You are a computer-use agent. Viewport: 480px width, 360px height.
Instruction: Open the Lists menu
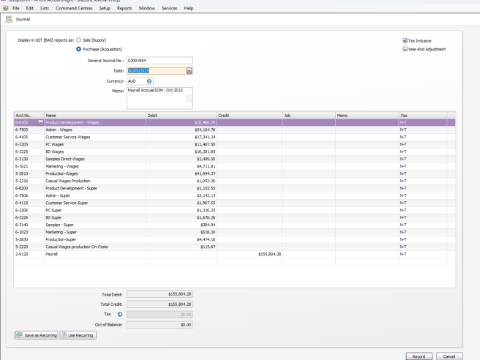tap(44, 8)
